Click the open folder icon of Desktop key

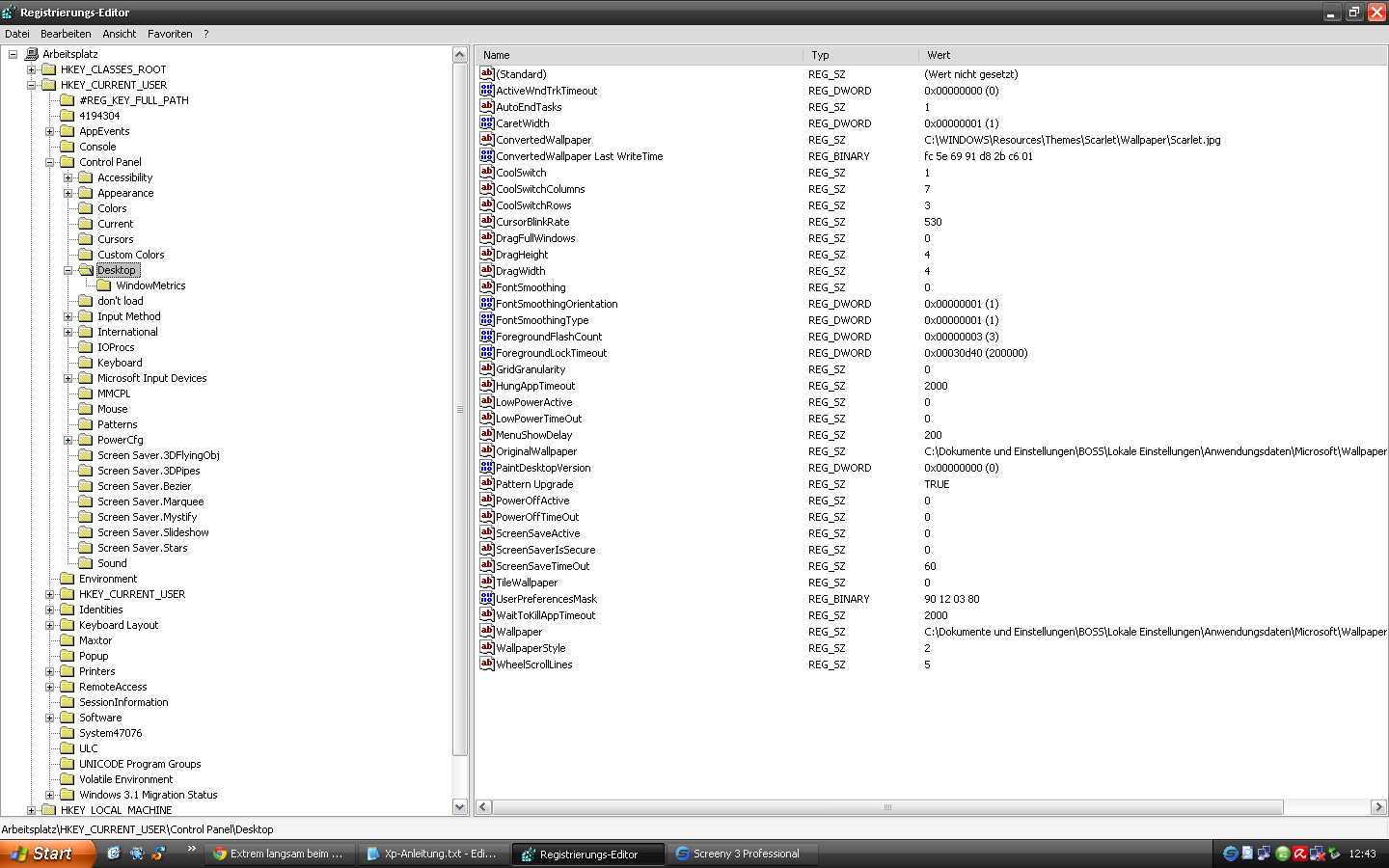tap(86, 270)
